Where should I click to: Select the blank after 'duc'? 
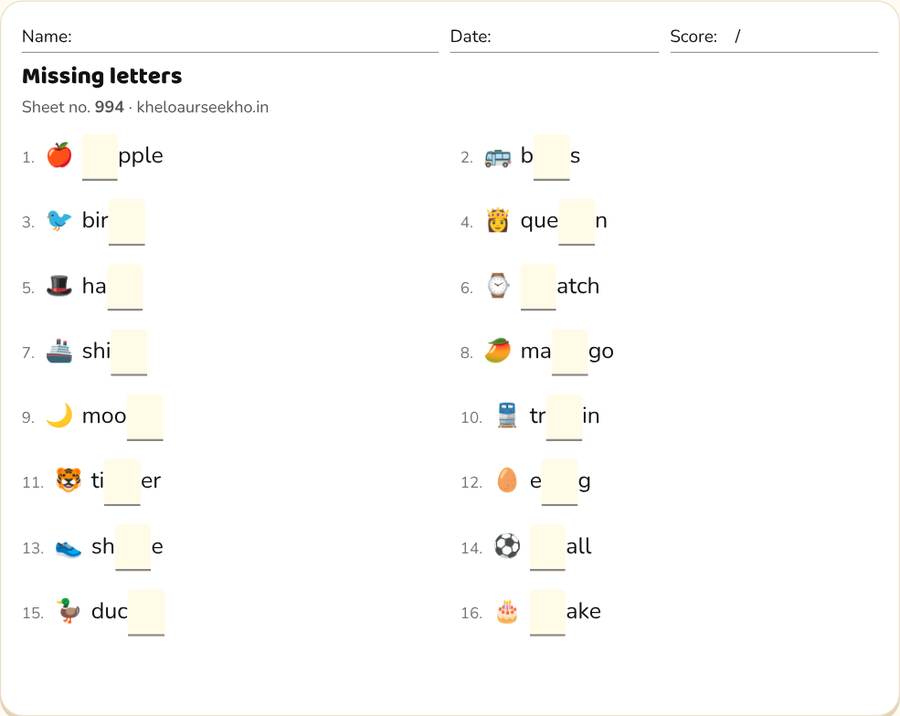point(146,613)
